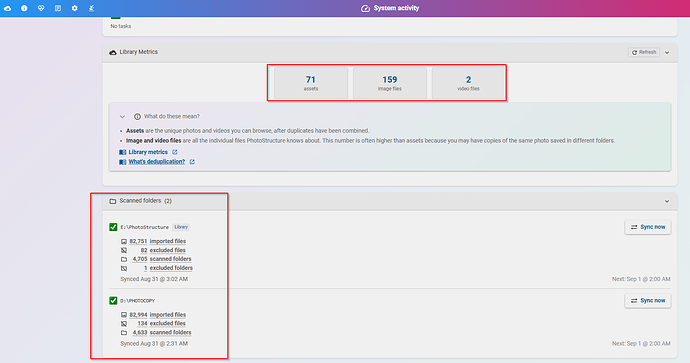Click image icon next to 82,994 imported files
The width and height of the screenshot is (690, 363).
click(x=124, y=315)
